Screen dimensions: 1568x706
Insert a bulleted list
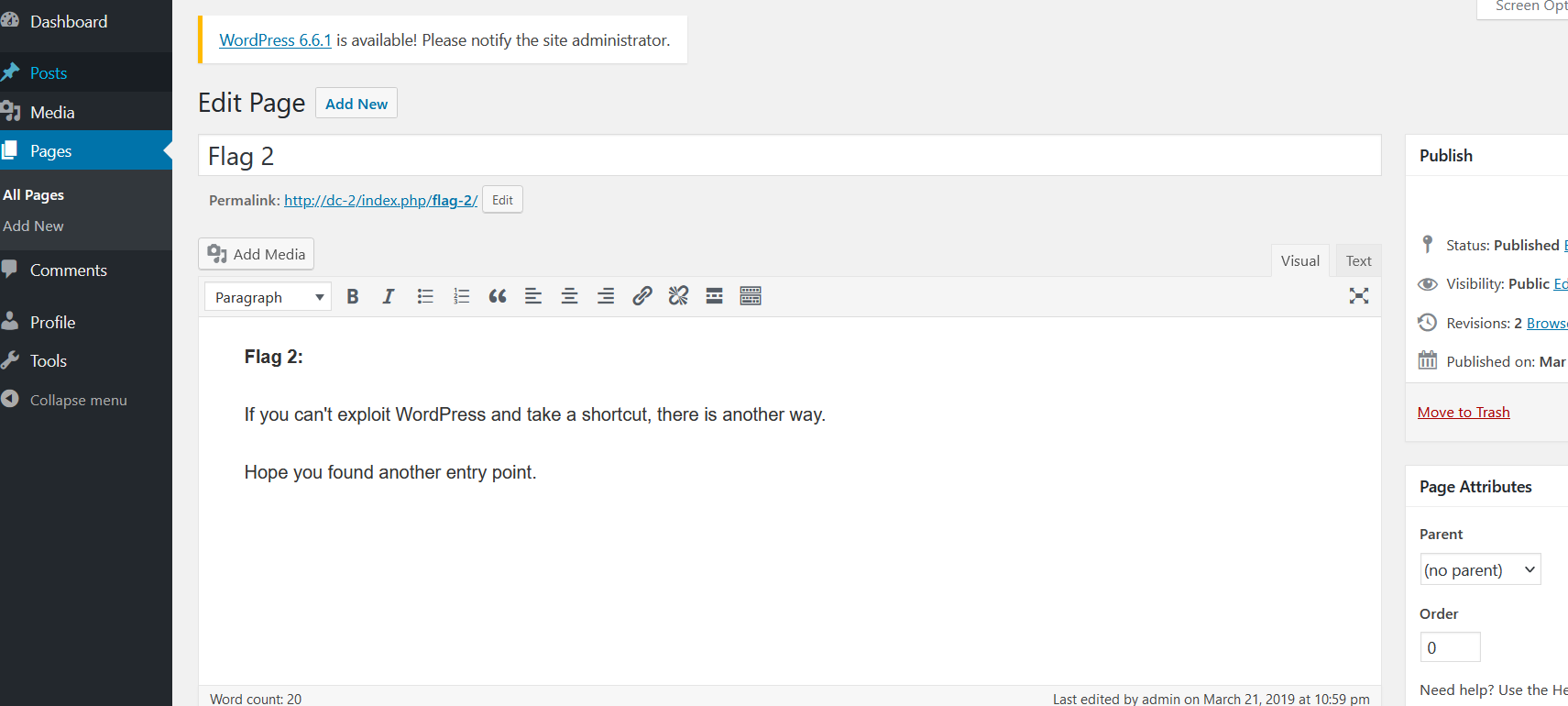[425, 296]
